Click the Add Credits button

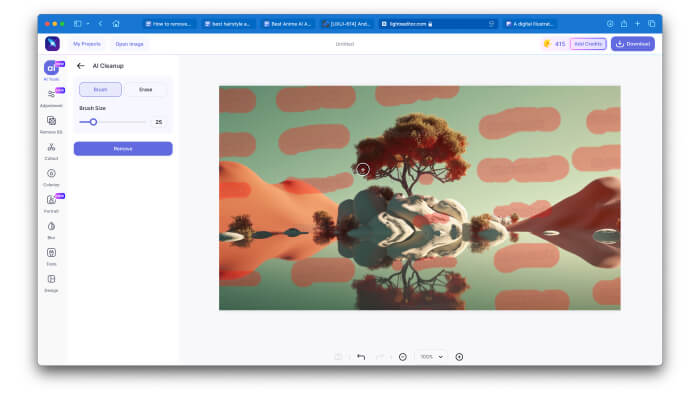(x=588, y=44)
